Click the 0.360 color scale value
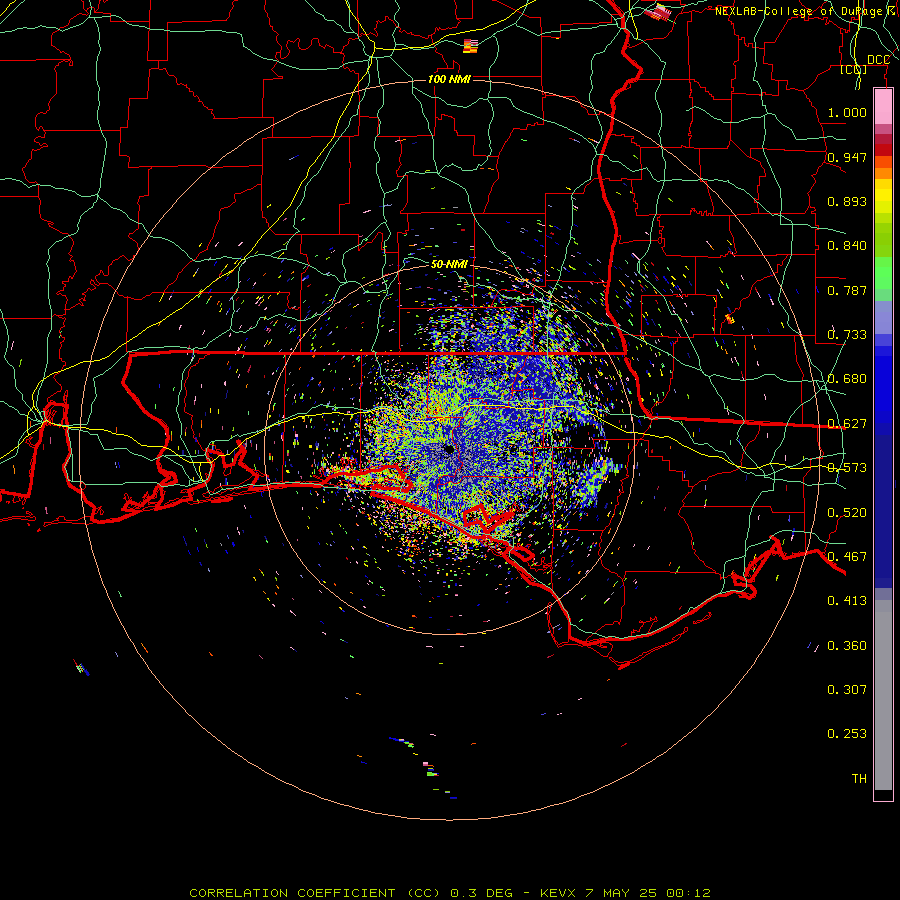Image resolution: width=900 pixels, height=900 pixels. [847, 646]
